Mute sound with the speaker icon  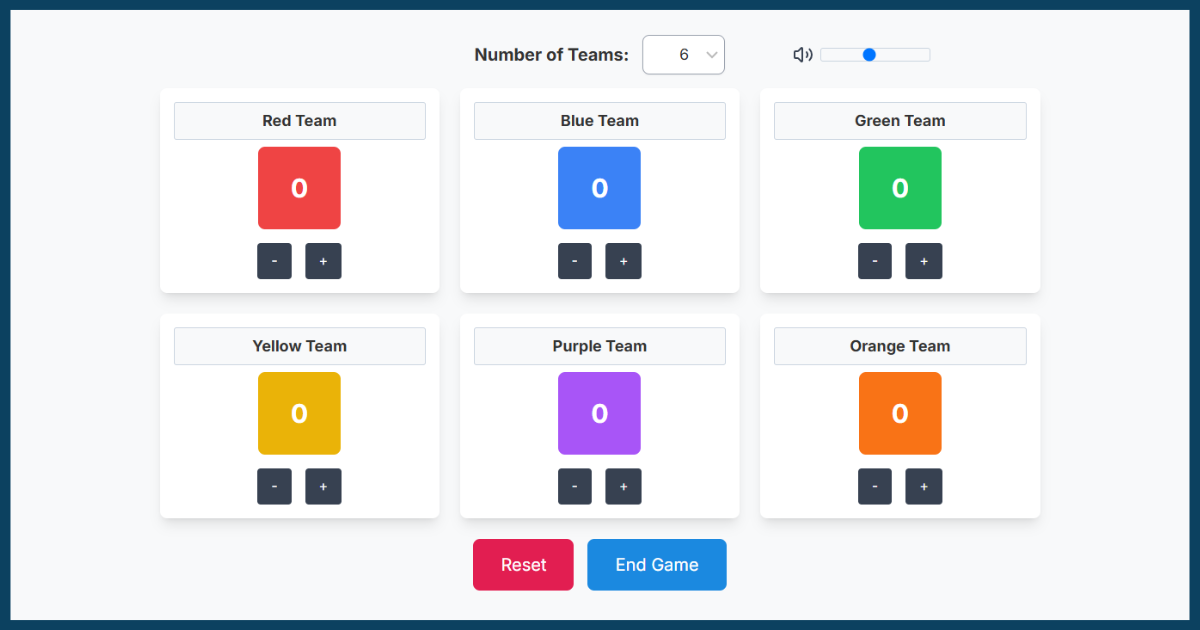[802, 55]
